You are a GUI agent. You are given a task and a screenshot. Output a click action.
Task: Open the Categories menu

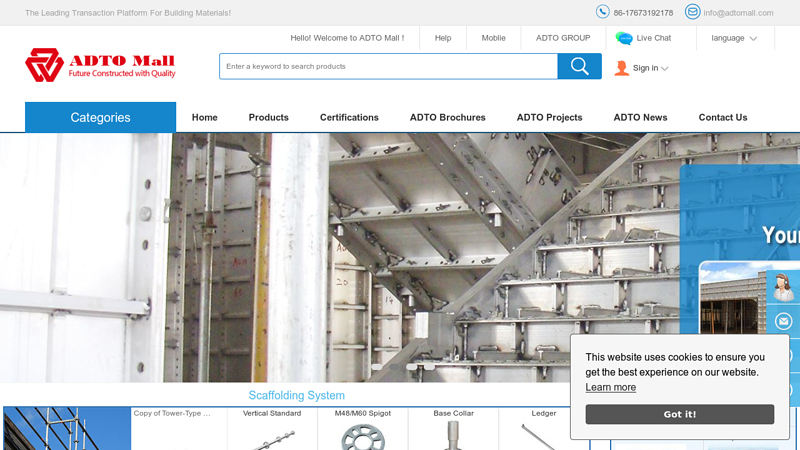101,117
